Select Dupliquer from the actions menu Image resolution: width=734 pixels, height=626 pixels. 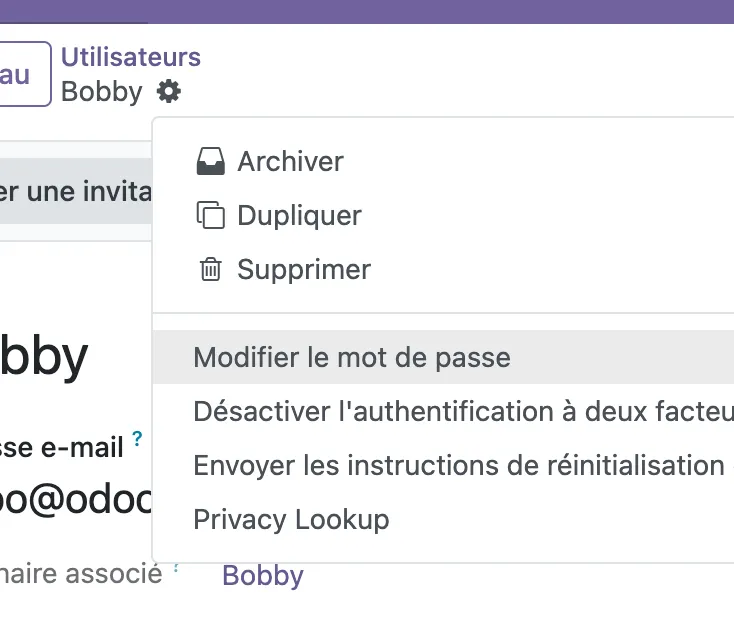[x=299, y=215]
